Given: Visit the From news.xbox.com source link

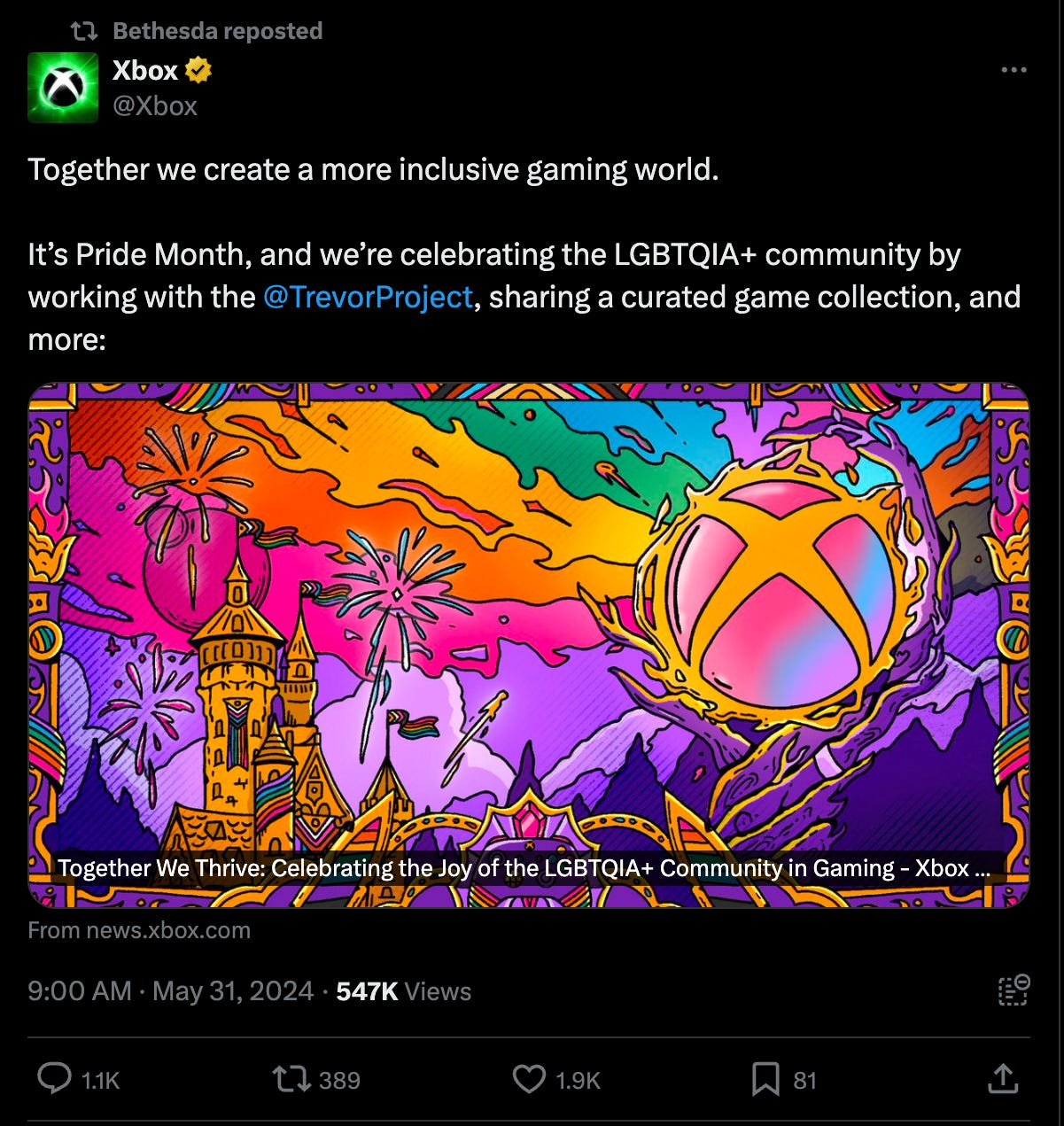Looking at the screenshot, I should click(139, 930).
